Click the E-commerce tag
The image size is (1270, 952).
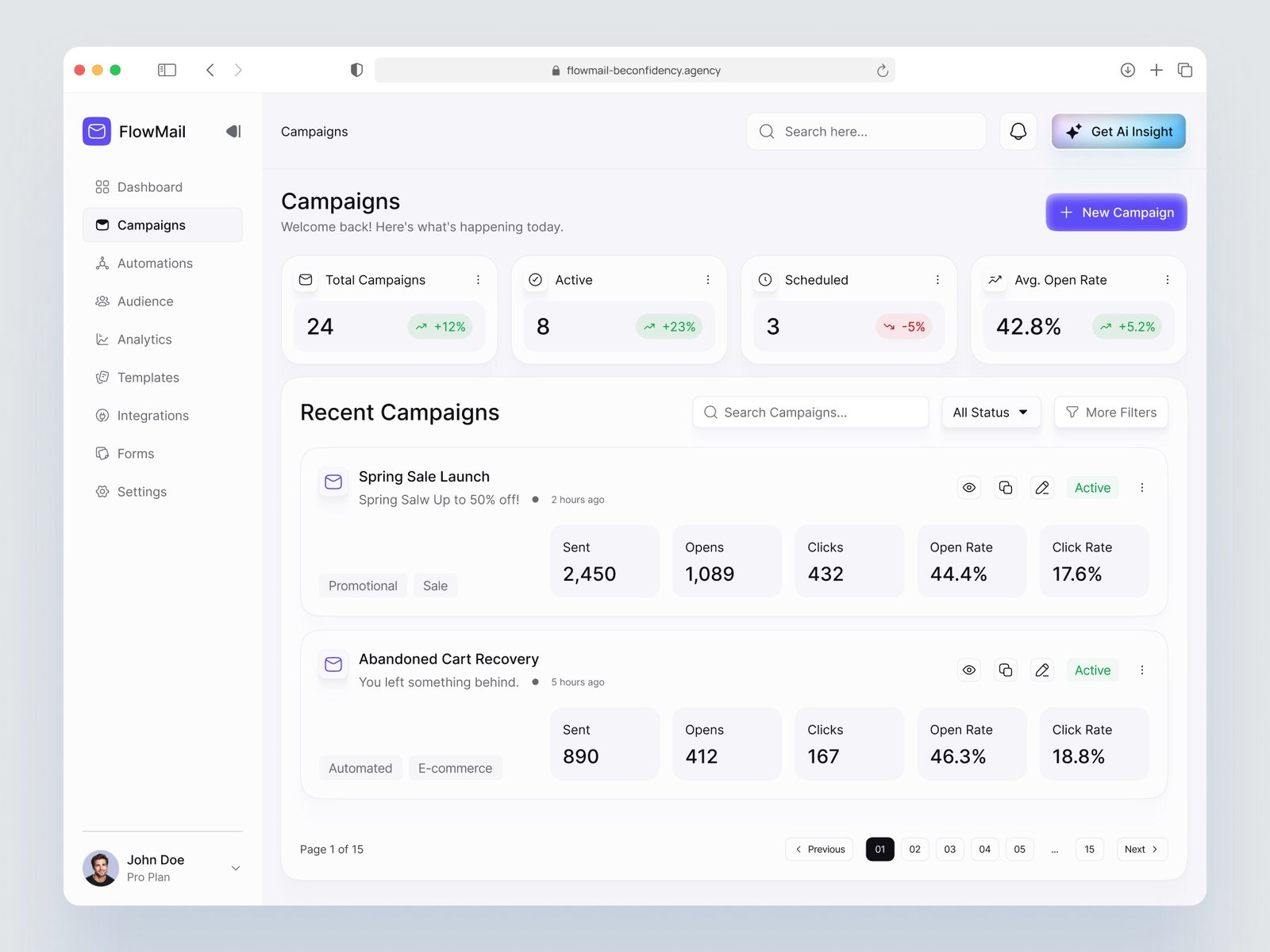click(455, 768)
